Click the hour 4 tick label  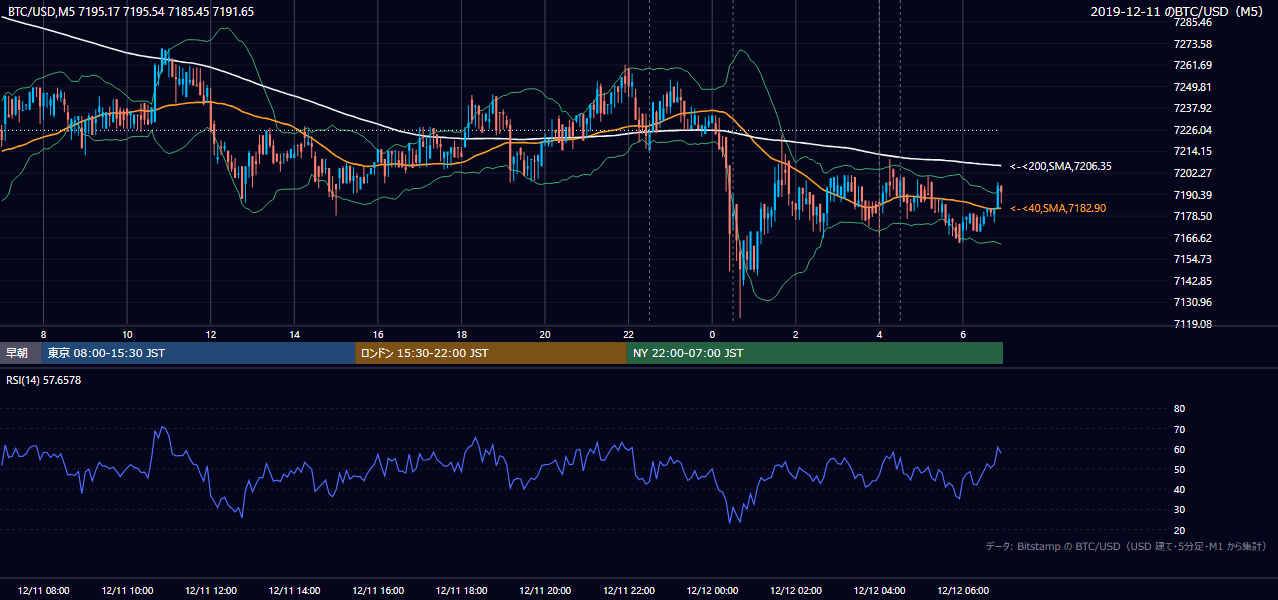[879, 334]
